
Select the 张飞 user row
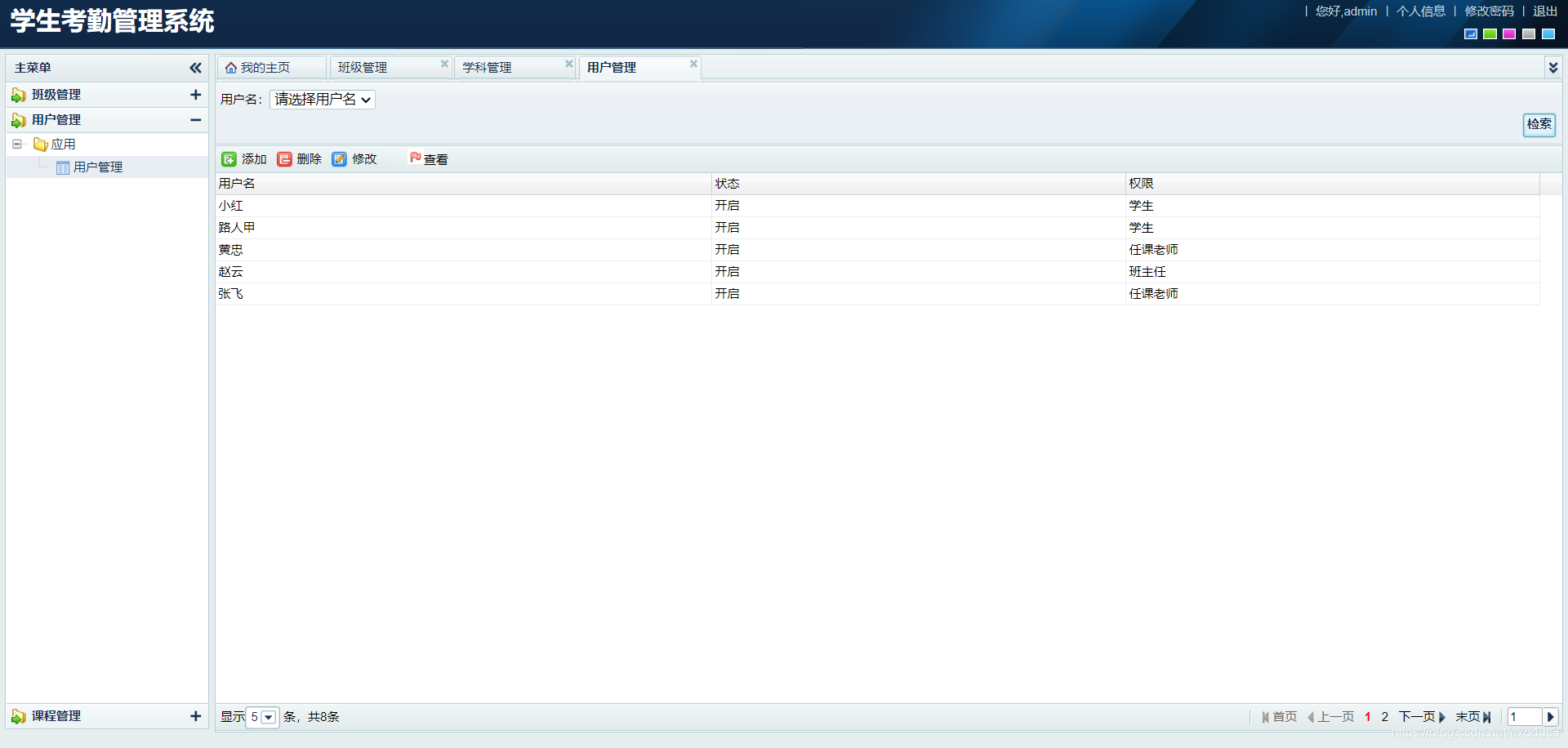877,294
